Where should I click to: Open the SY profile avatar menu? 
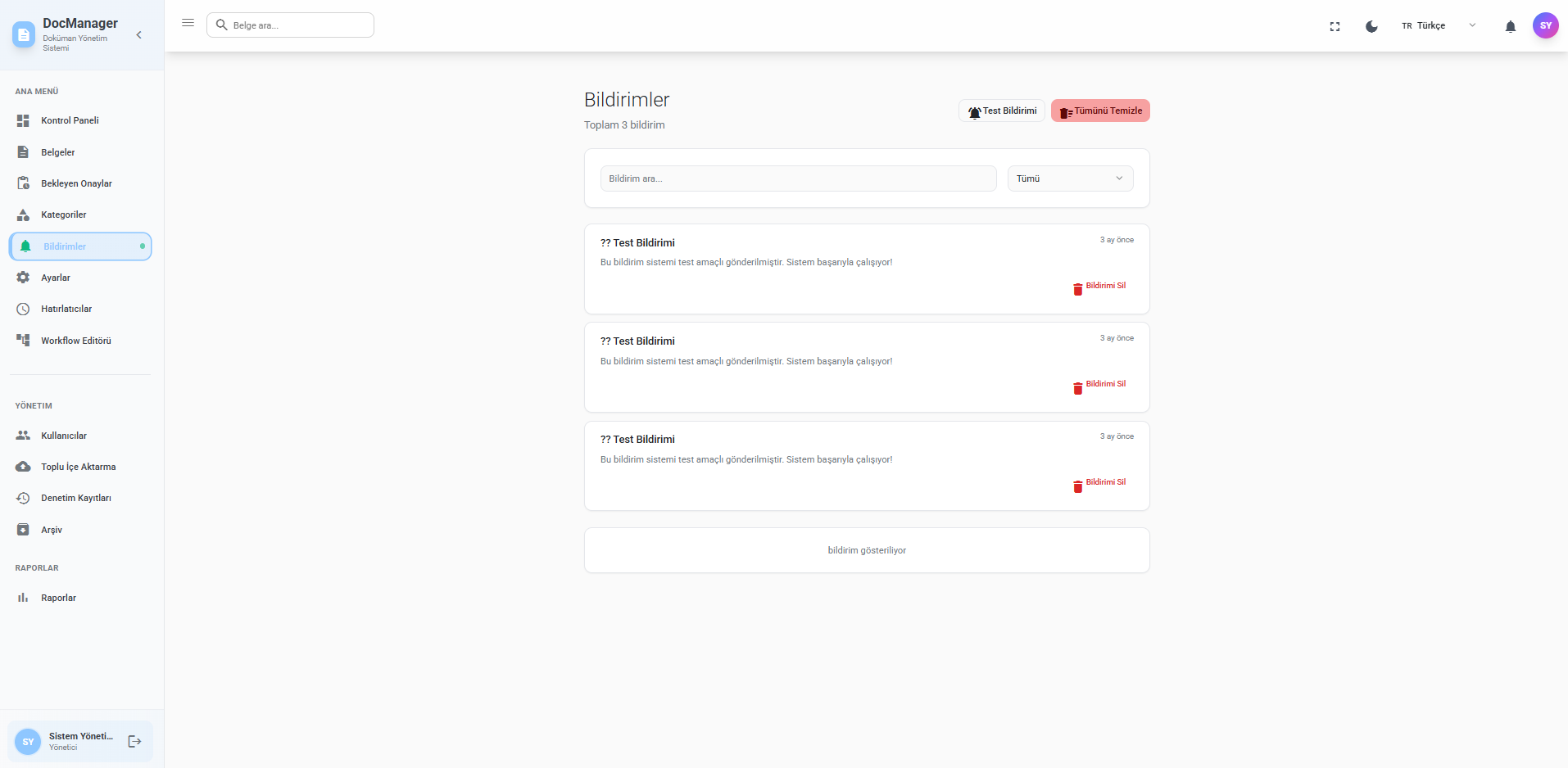pos(1546,25)
